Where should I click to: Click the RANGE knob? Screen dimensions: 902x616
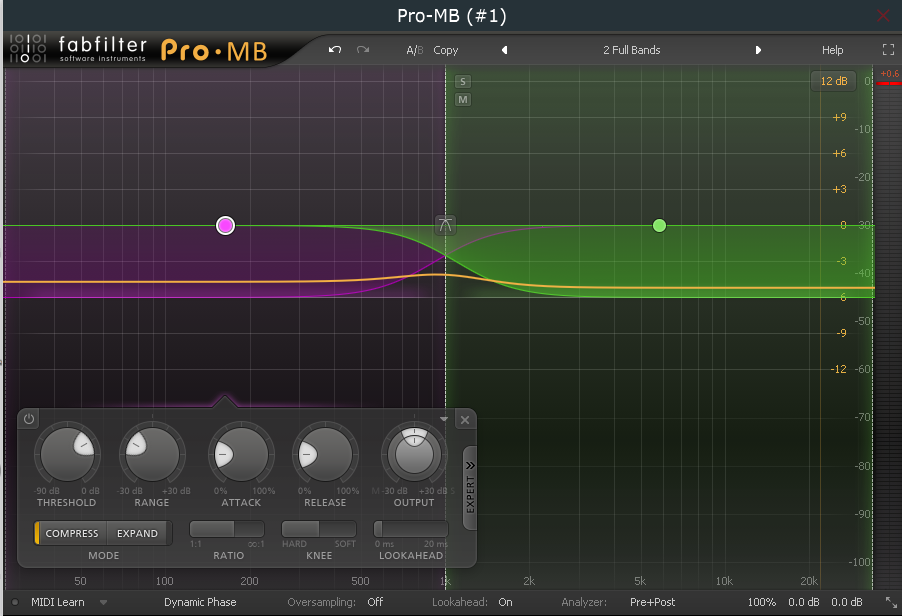[x=152, y=454]
